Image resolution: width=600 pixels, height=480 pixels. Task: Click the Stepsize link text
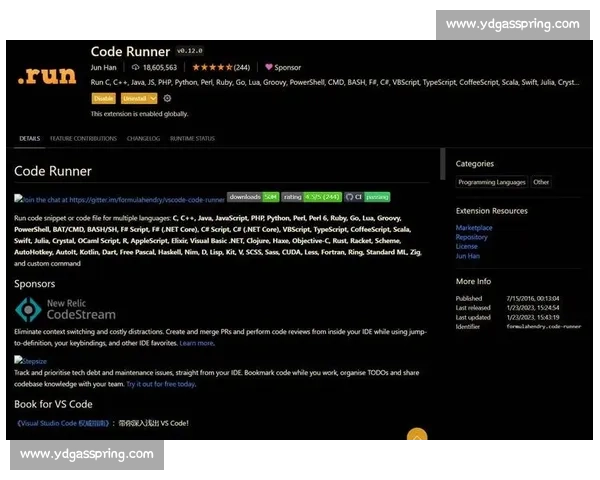click(x=34, y=361)
